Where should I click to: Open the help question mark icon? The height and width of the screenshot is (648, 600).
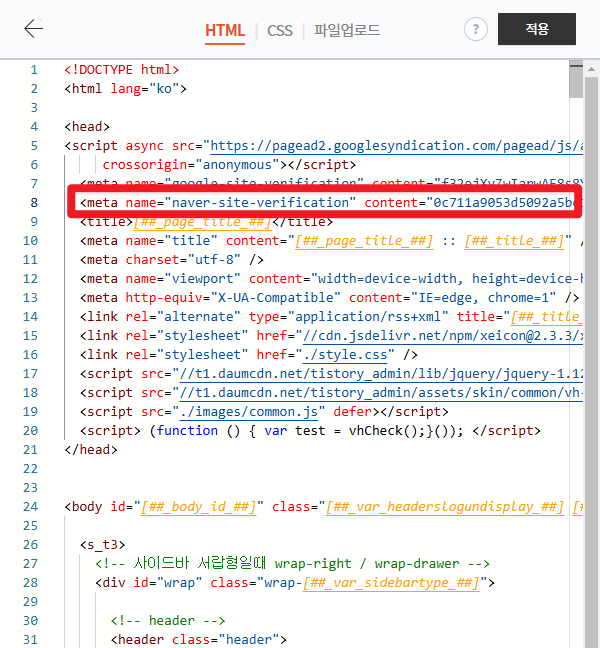(x=476, y=29)
